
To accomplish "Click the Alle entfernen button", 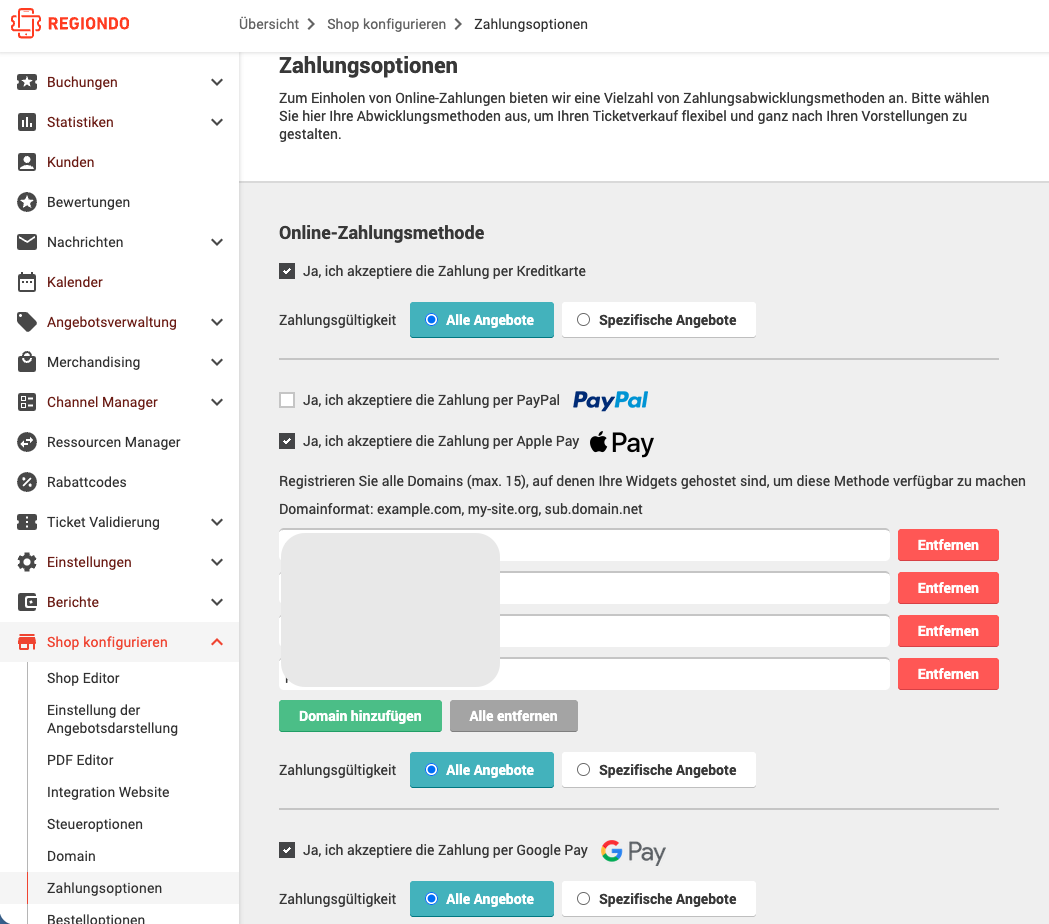I will [513, 716].
